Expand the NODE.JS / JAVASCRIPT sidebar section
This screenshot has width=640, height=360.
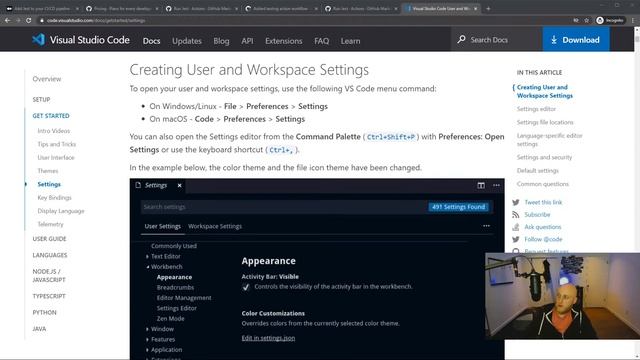[x=49, y=276]
